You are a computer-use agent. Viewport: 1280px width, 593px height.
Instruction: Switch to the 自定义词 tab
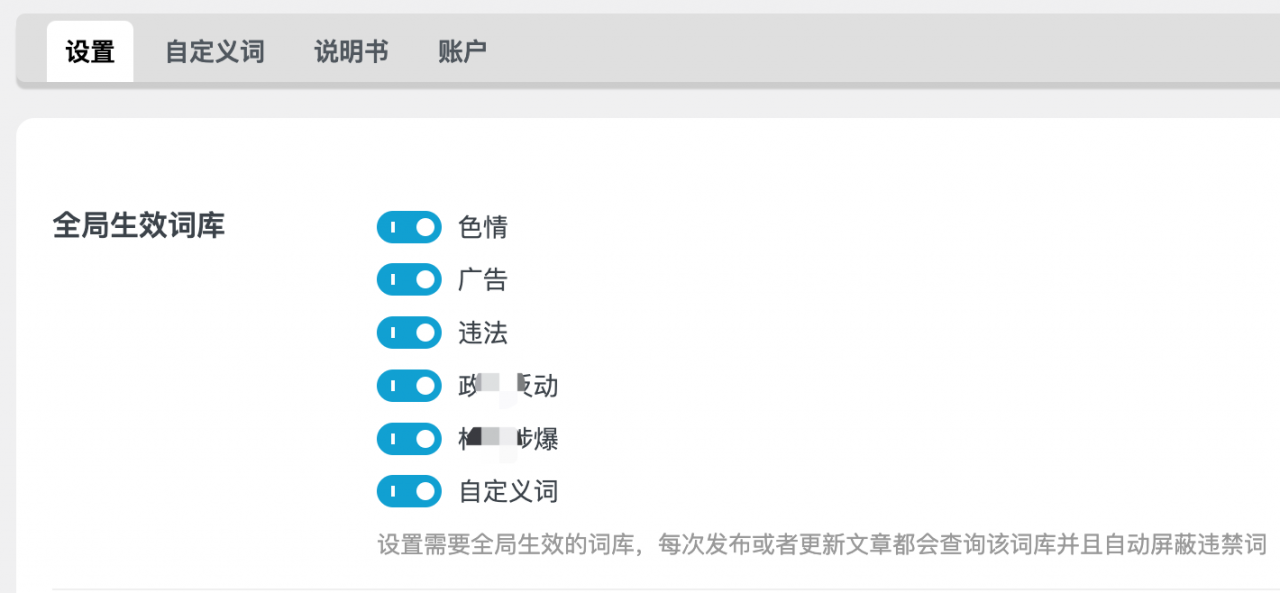pyautogui.click(x=213, y=51)
